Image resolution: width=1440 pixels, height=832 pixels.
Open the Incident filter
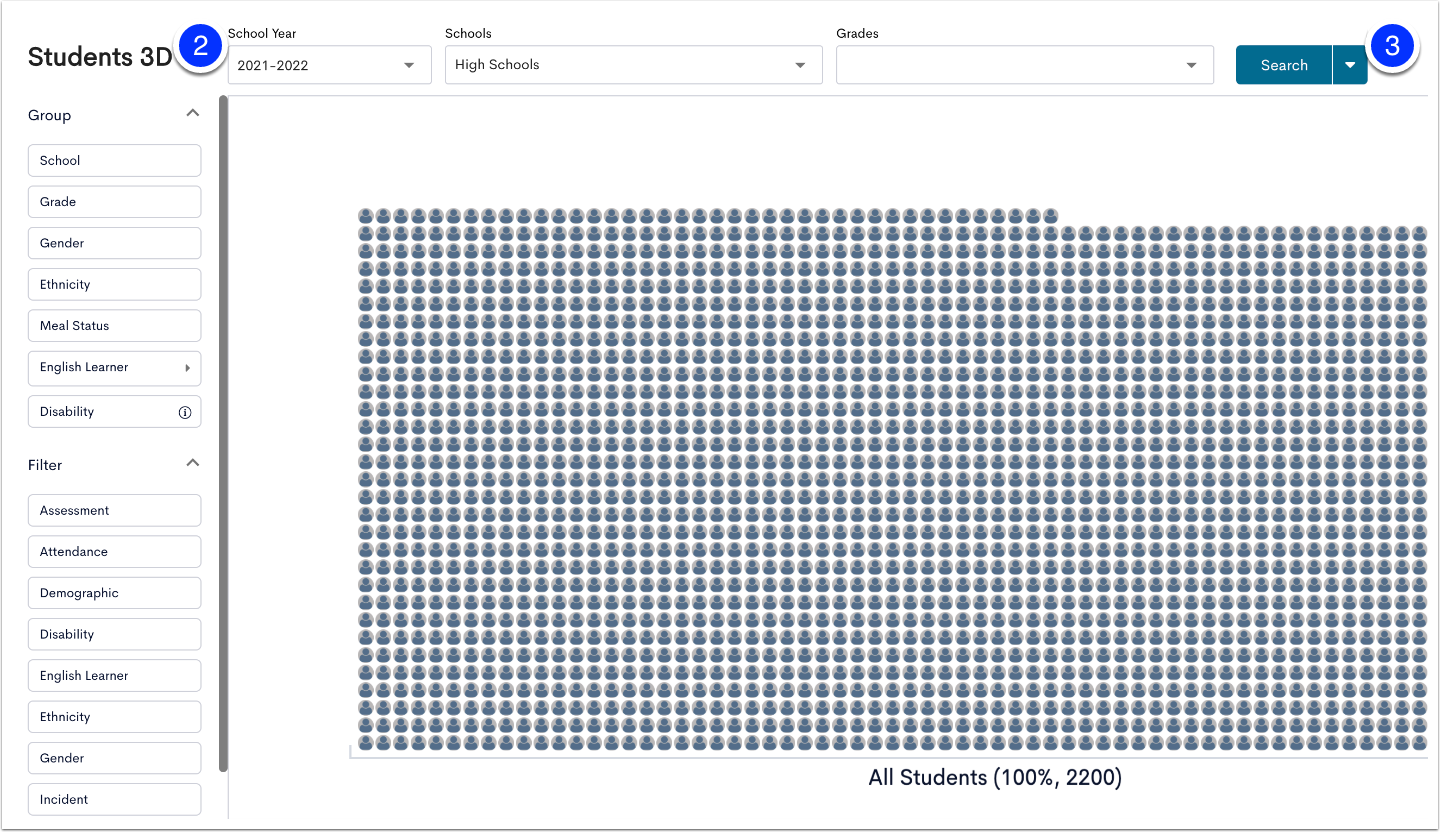click(115, 800)
